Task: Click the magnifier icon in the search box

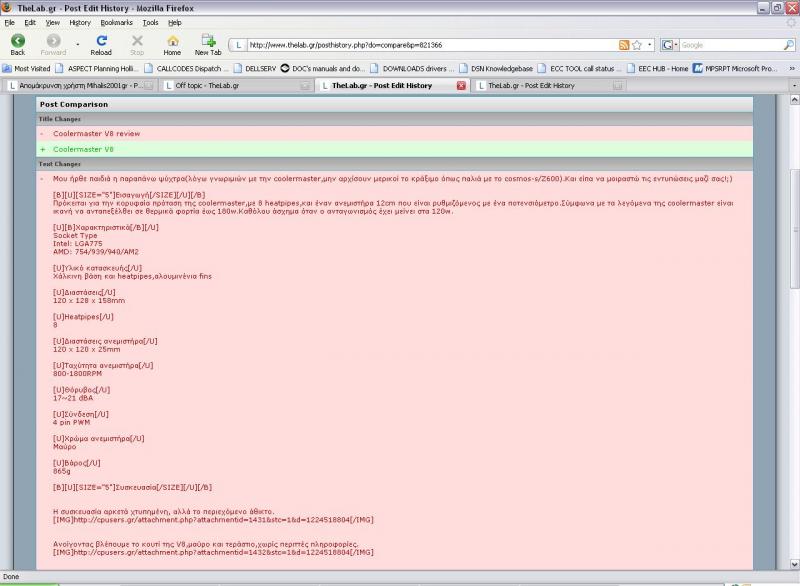Action: point(789,45)
